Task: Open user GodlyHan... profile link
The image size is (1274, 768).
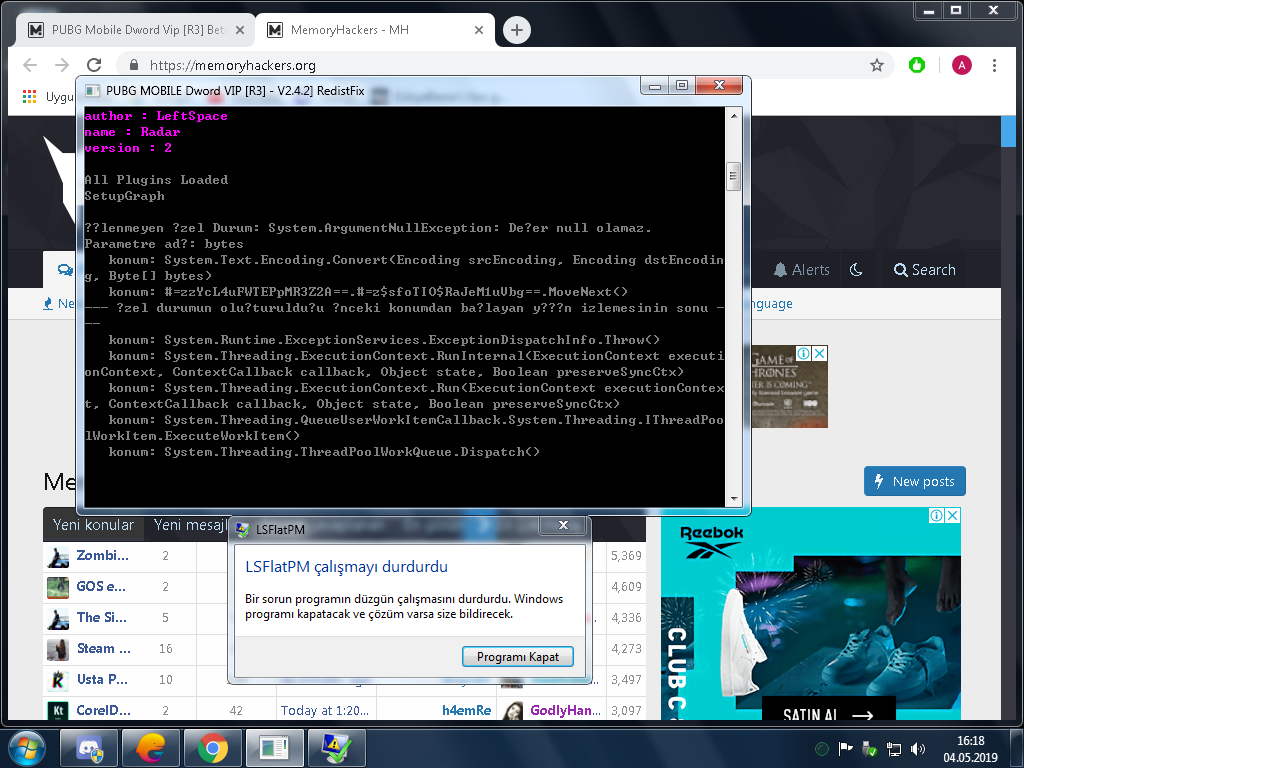Action: point(565,710)
